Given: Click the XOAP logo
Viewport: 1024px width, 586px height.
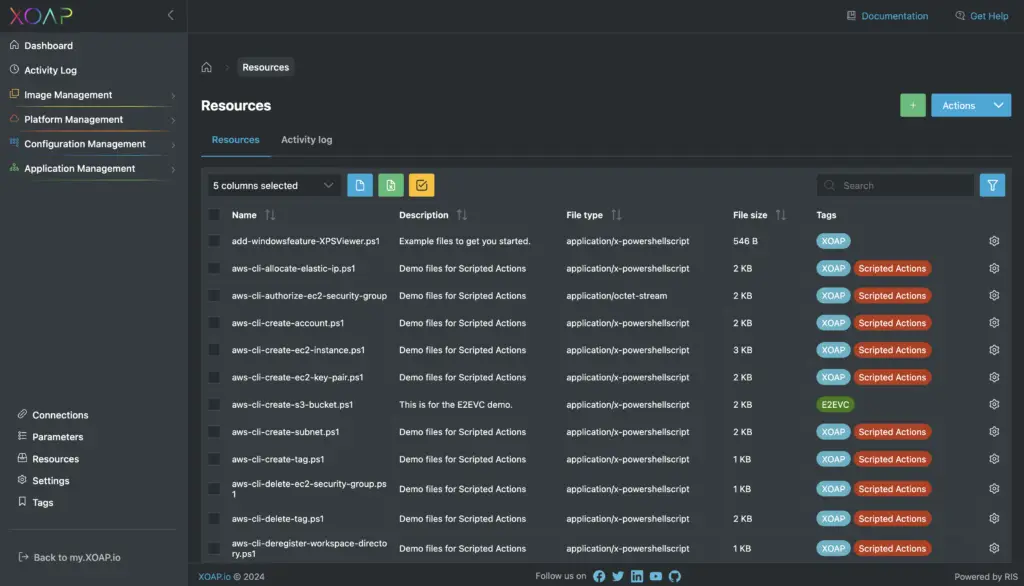Looking at the screenshot, I should click(40, 16).
